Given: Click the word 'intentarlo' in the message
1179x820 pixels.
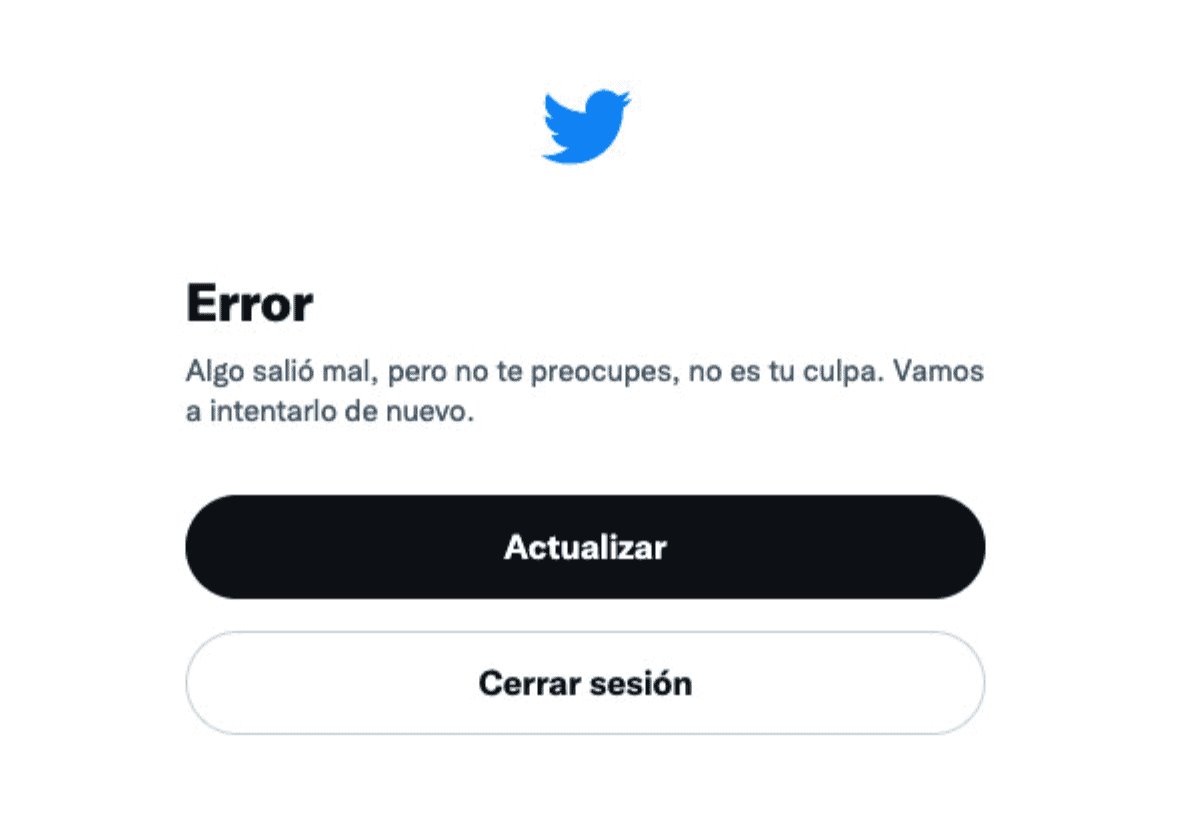Looking at the screenshot, I should coord(272,411).
